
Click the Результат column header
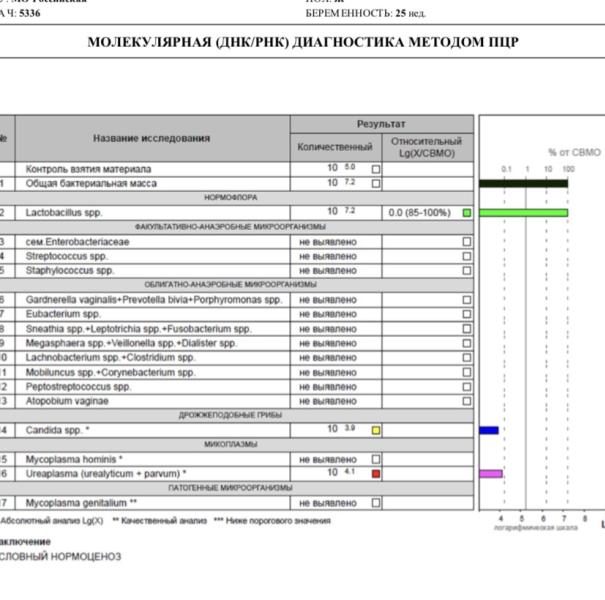tap(381, 124)
